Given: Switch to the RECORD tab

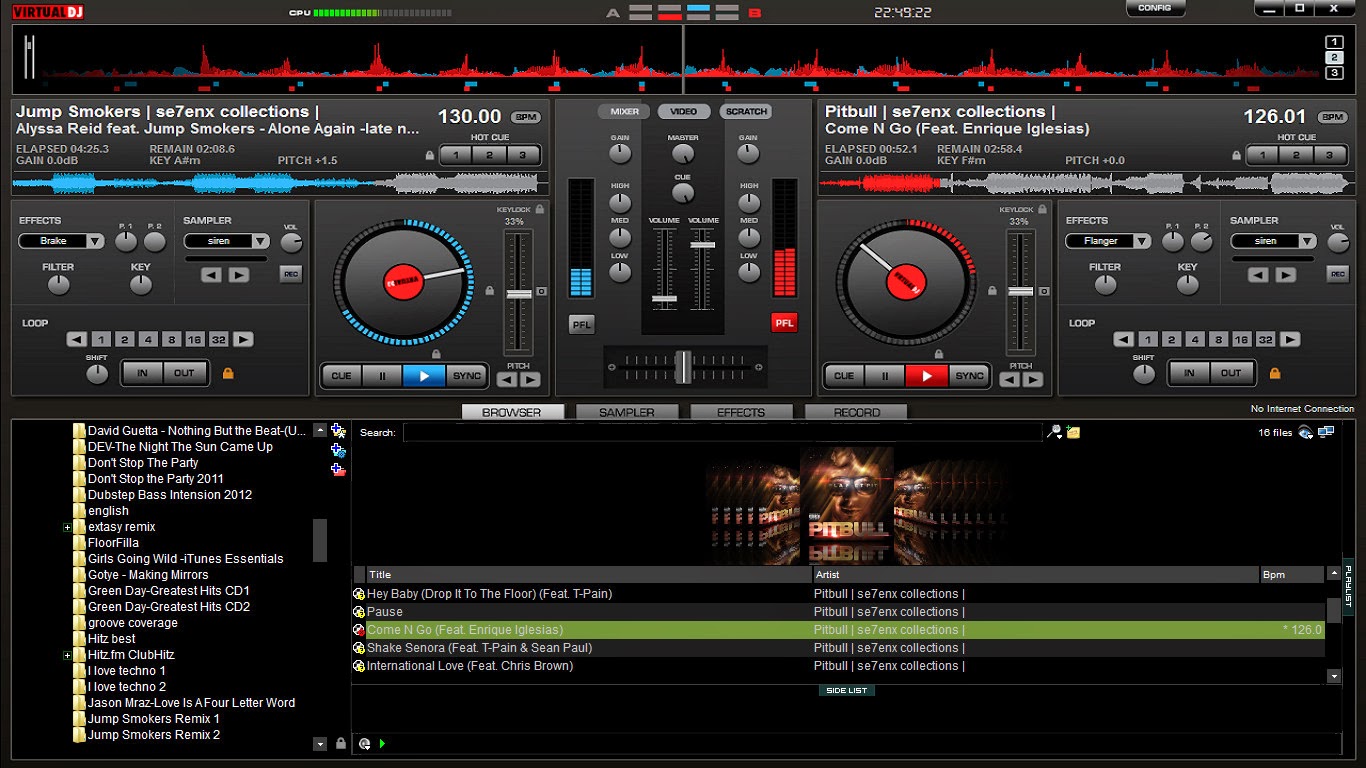Looking at the screenshot, I should [x=857, y=412].
